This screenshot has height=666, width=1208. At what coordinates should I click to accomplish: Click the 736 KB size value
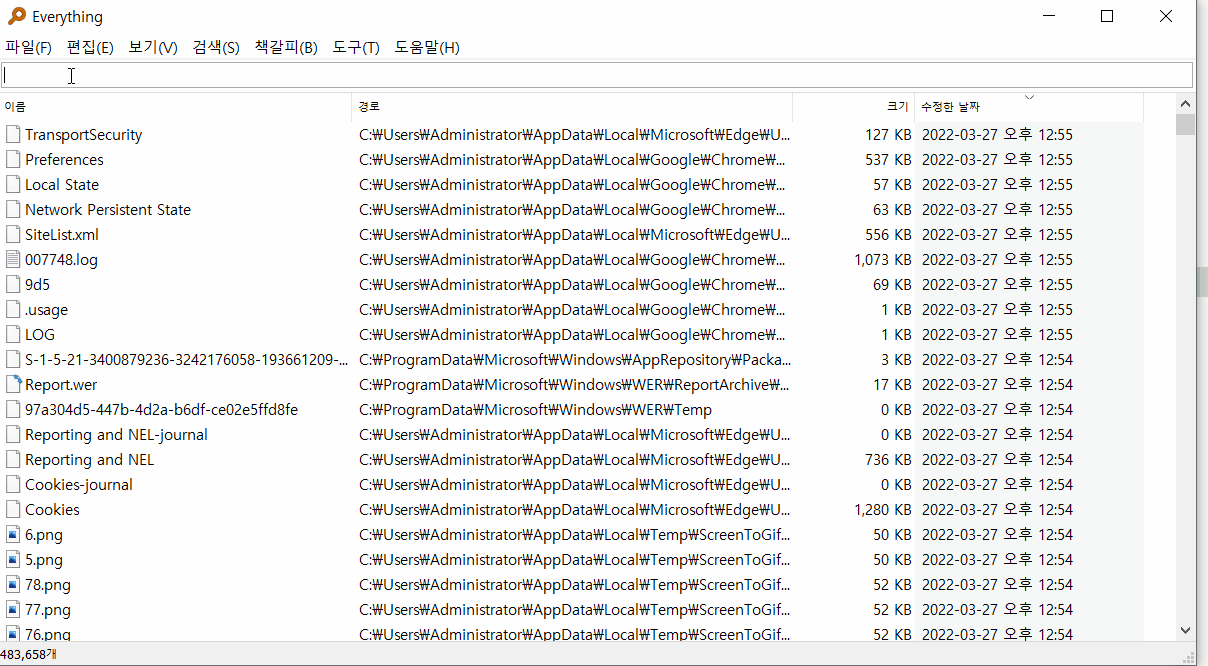pyautogui.click(x=888, y=459)
